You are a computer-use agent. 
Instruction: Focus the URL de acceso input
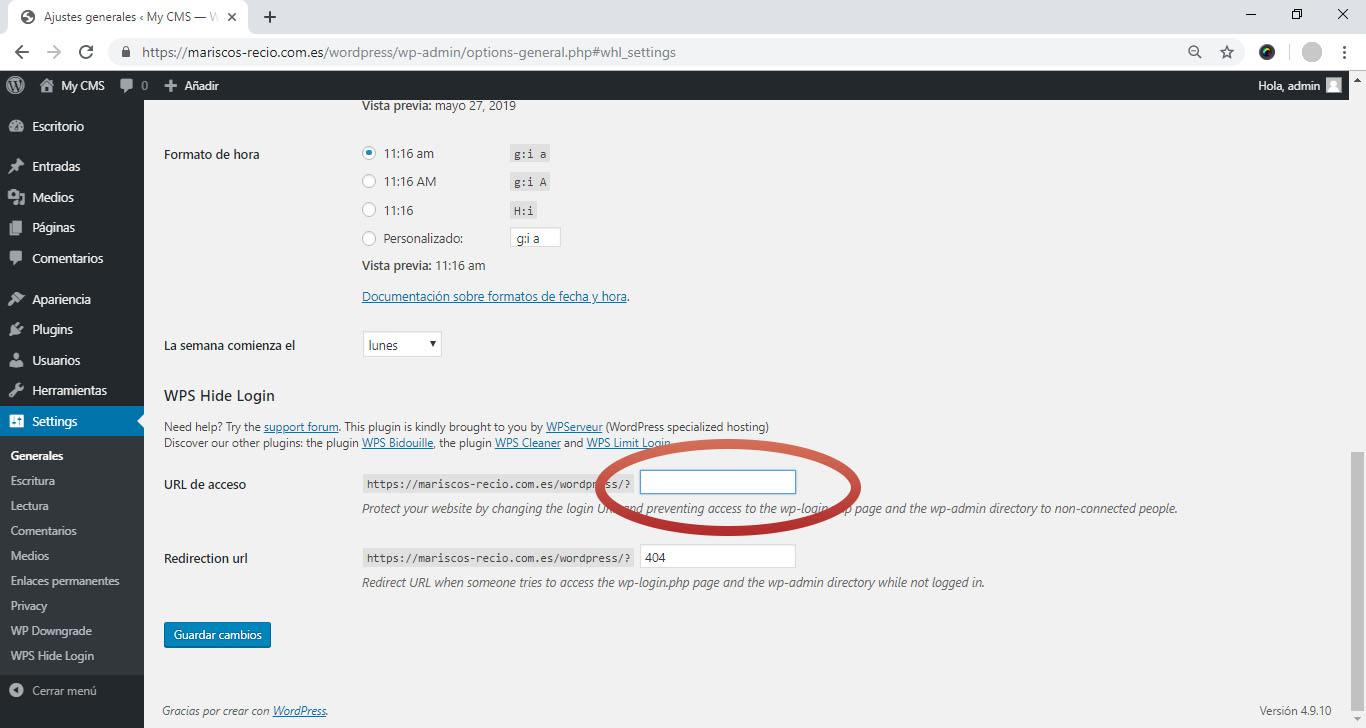pos(718,483)
